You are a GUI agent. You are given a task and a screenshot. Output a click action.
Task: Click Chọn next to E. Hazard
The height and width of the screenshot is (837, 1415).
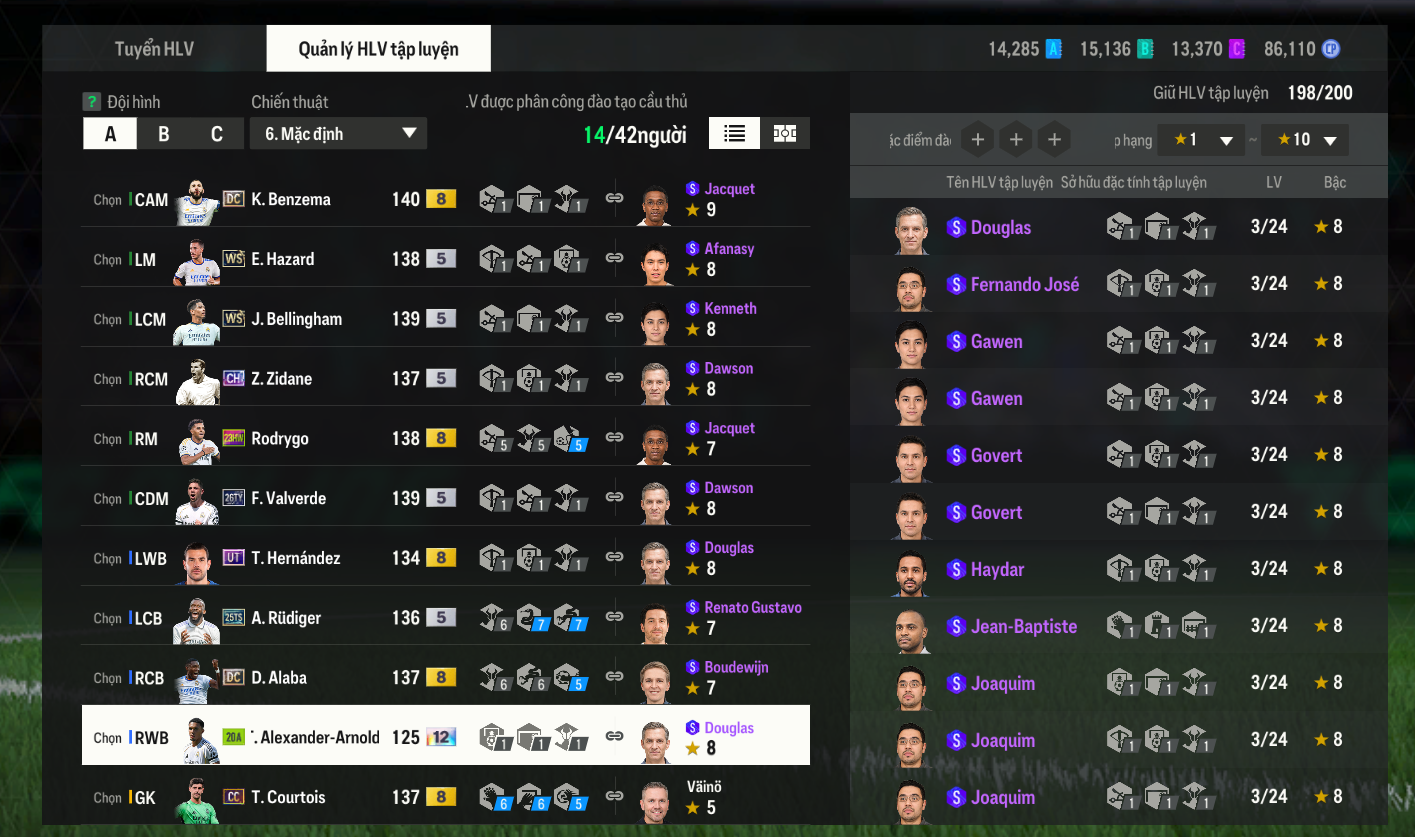(x=107, y=259)
